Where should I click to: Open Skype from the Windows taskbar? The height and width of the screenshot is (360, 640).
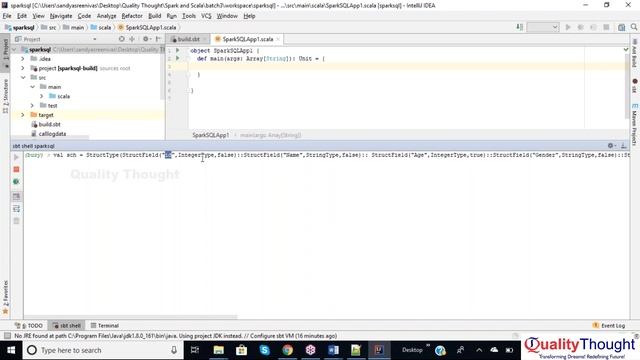pyautogui.click(x=264, y=350)
